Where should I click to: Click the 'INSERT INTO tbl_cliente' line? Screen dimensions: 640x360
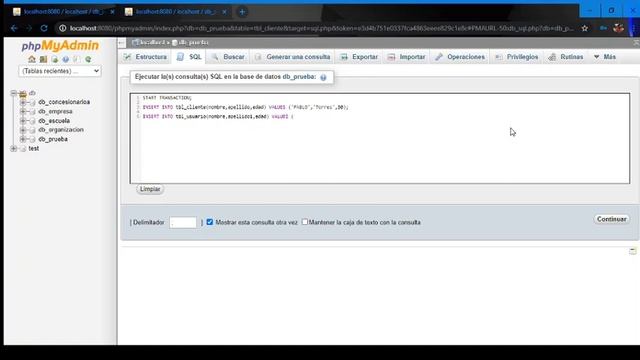(x=245, y=107)
